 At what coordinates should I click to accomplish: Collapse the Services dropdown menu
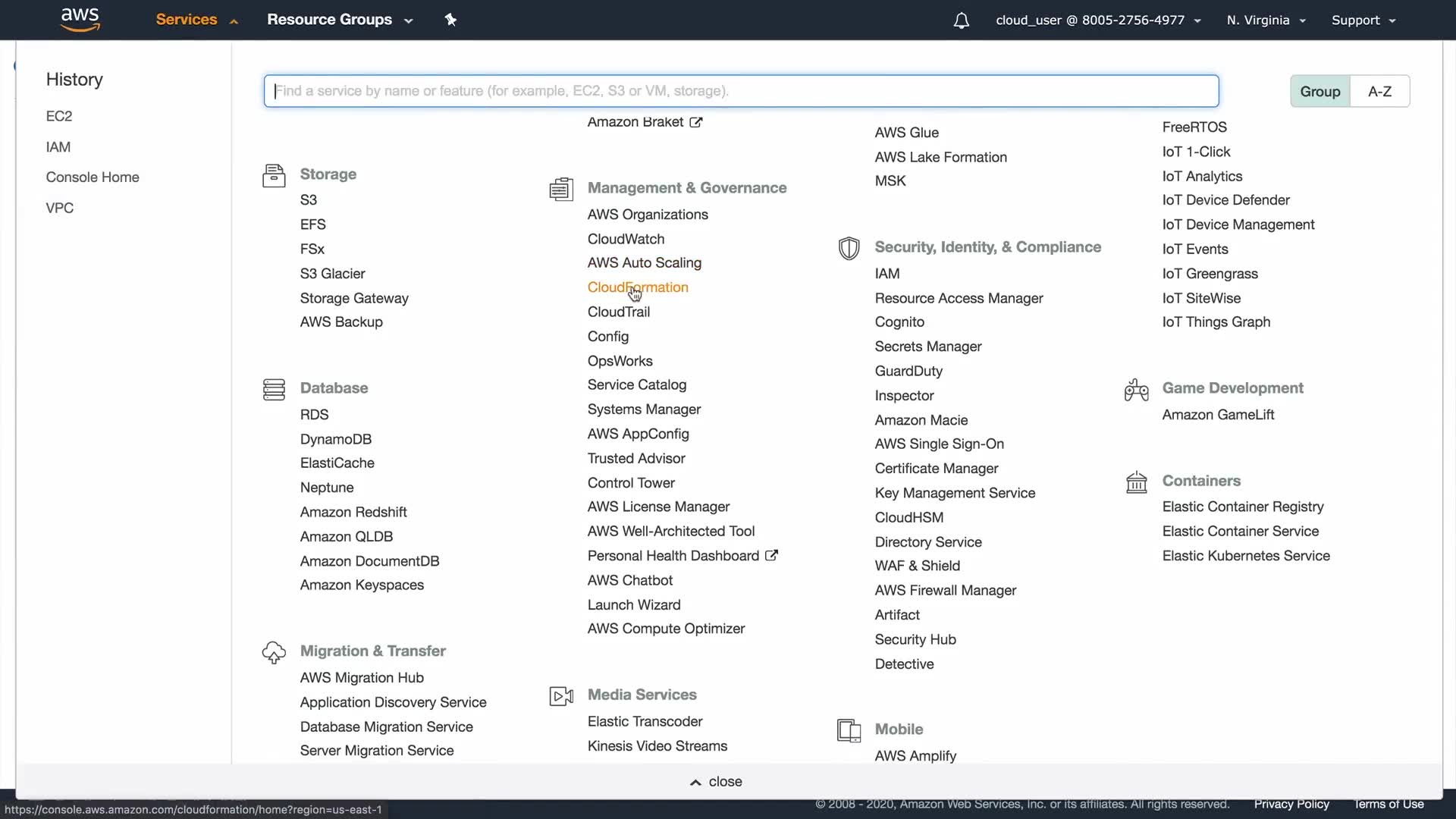[x=196, y=20]
